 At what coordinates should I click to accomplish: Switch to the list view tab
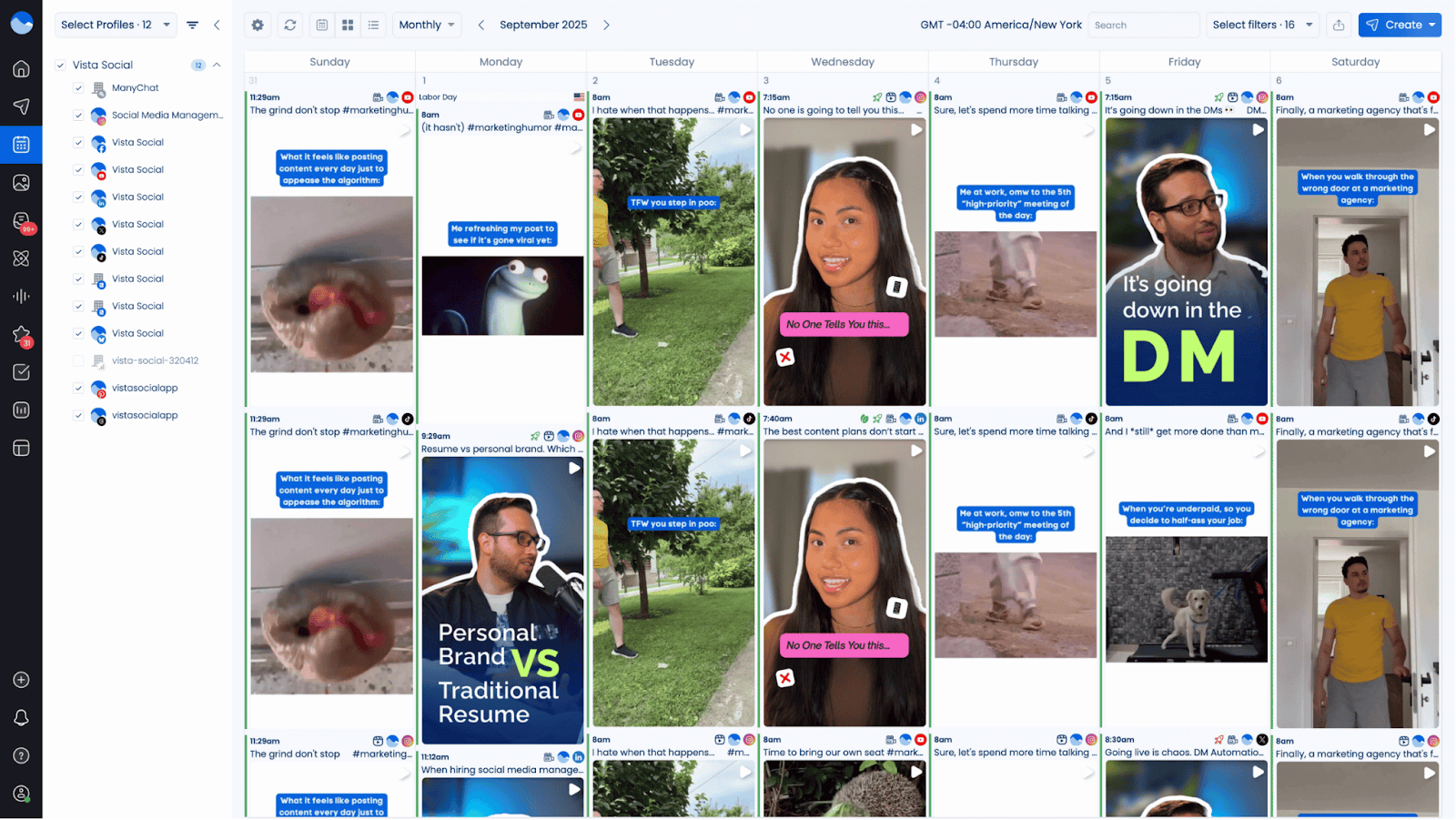tap(373, 25)
